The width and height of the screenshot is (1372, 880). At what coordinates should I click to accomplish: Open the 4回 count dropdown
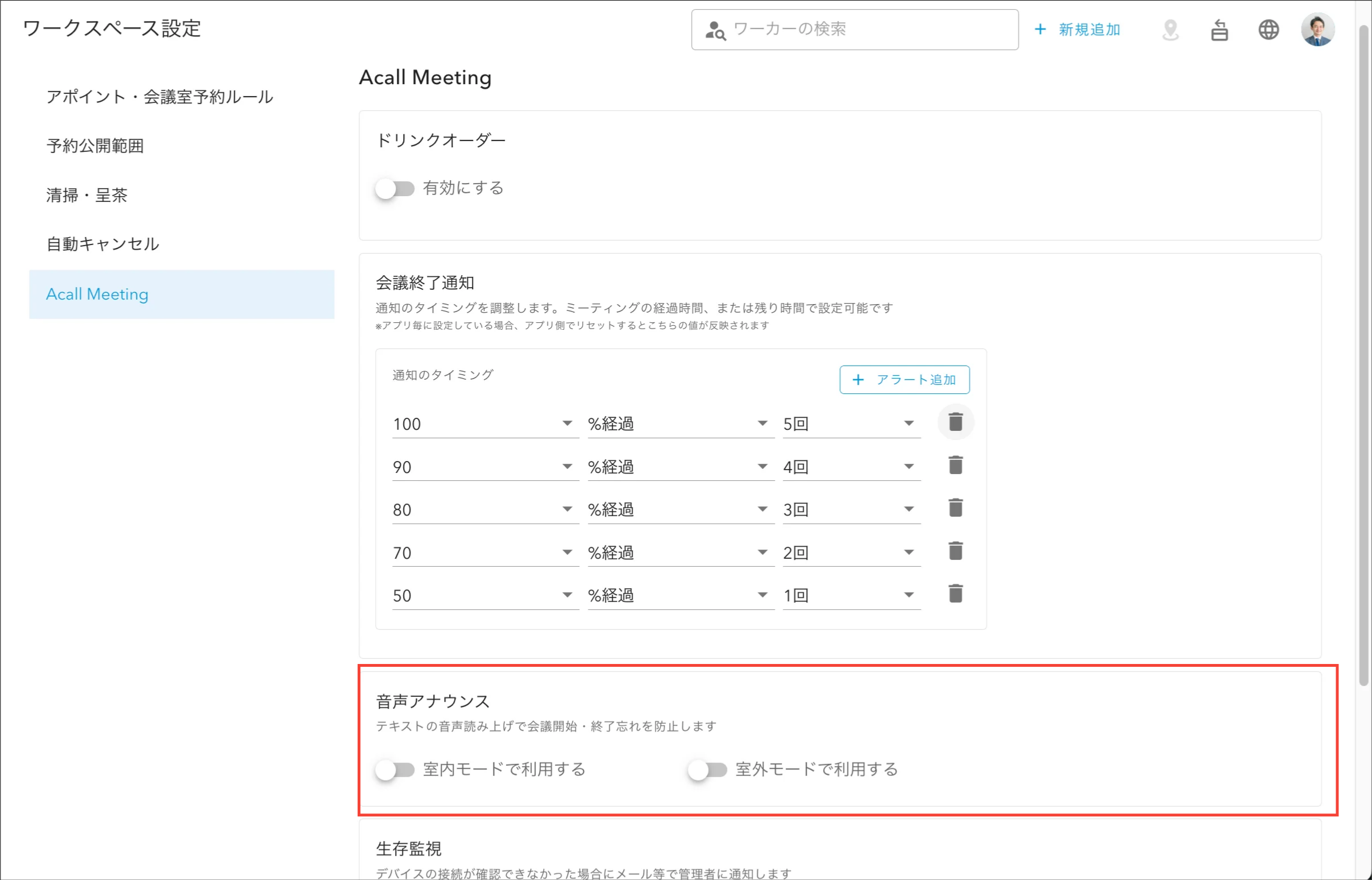[851, 466]
